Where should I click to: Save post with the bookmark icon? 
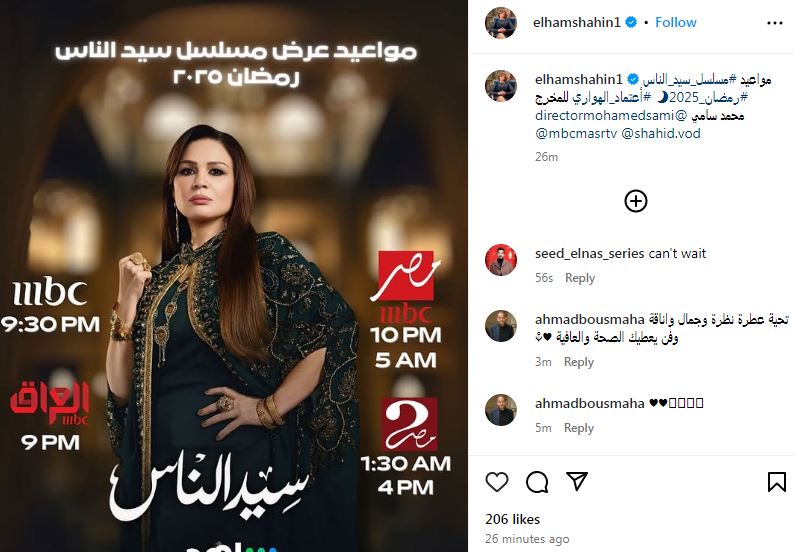776,482
